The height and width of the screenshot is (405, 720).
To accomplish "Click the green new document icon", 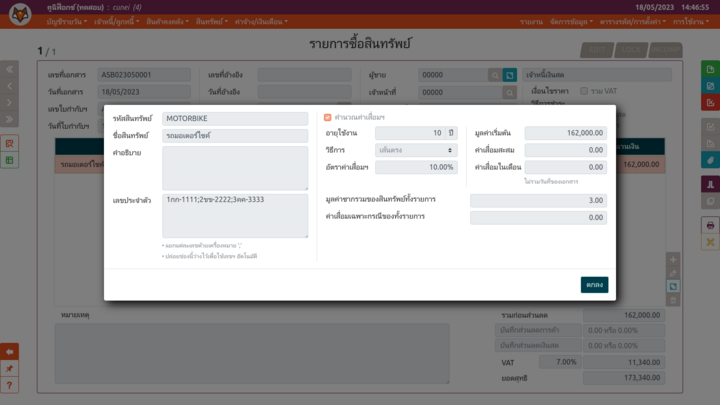I will coord(710,69).
